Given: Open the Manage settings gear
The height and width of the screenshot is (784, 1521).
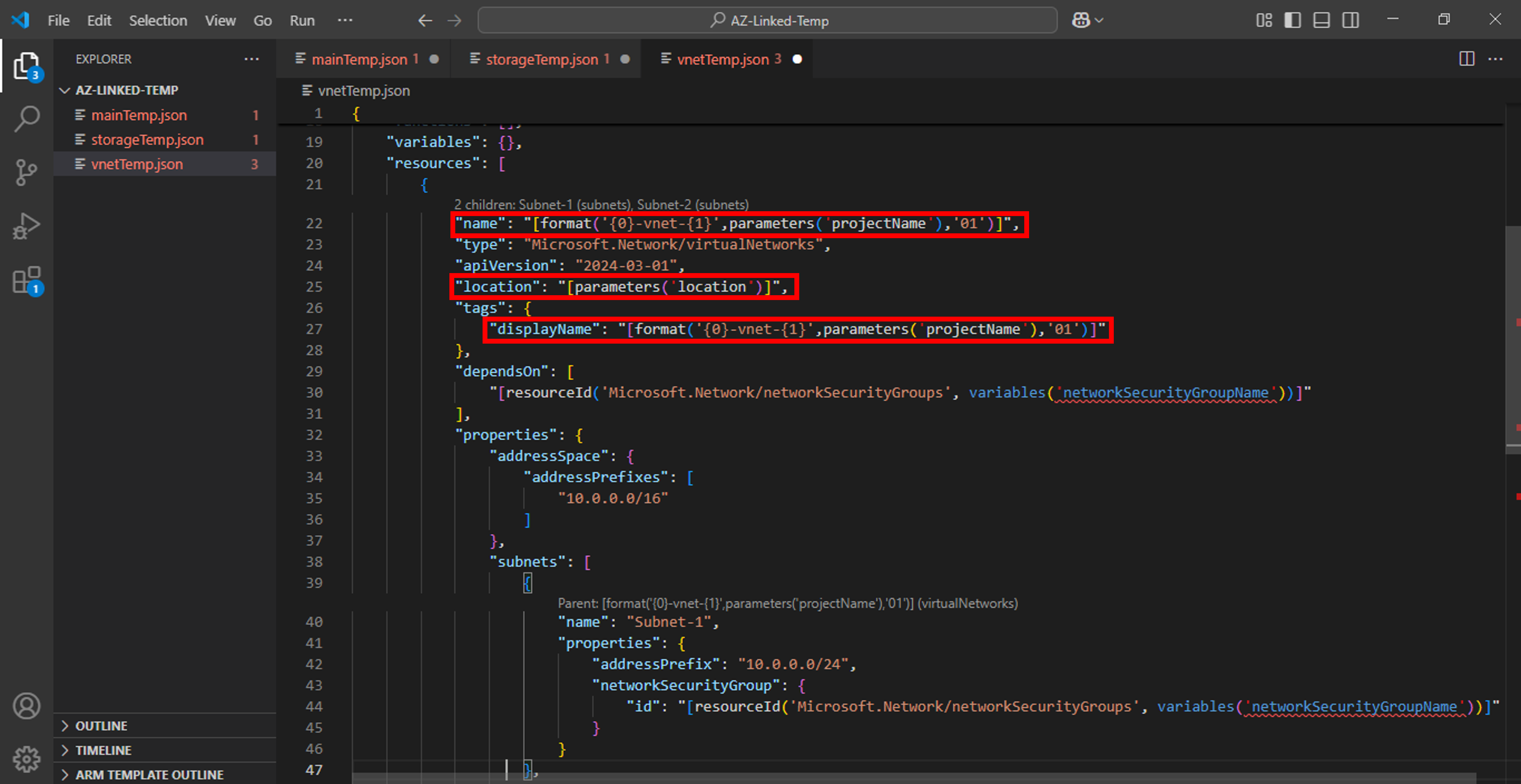Looking at the screenshot, I should click(x=27, y=759).
